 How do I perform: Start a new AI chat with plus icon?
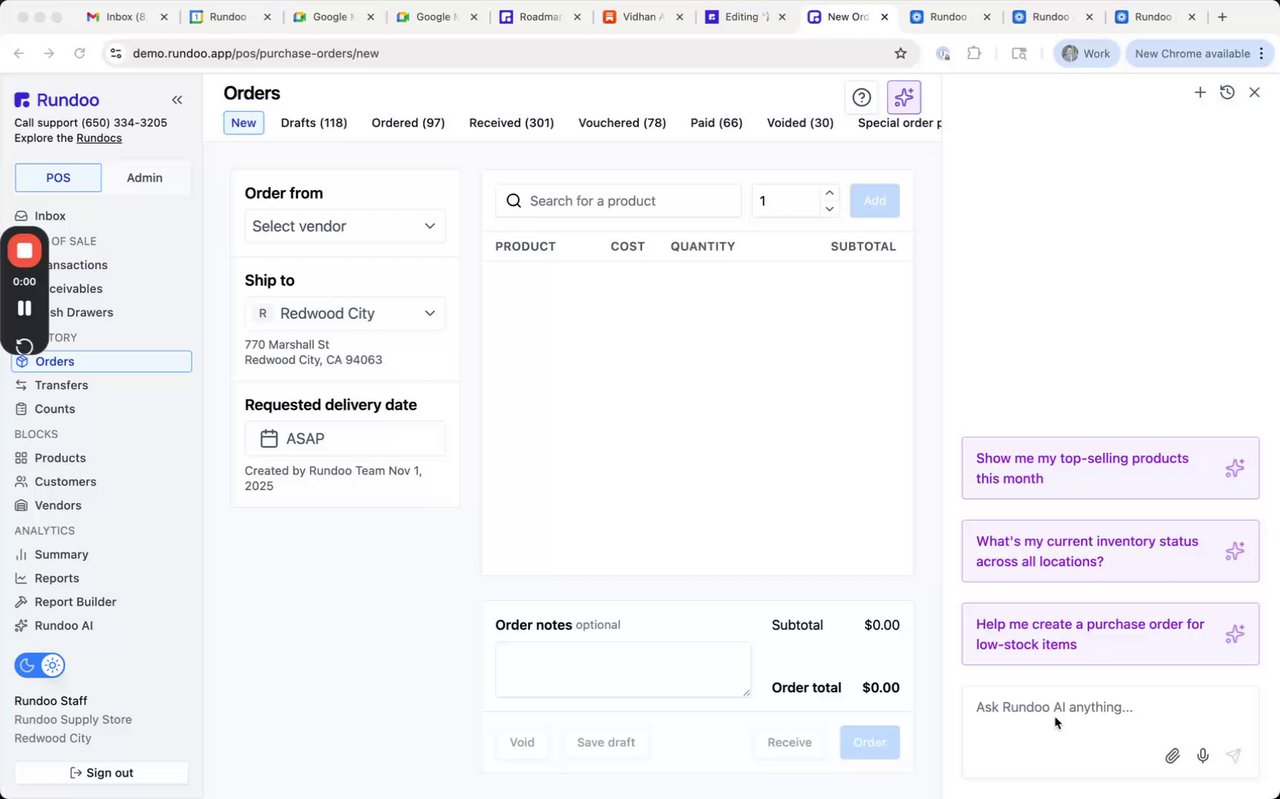(1200, 92)
